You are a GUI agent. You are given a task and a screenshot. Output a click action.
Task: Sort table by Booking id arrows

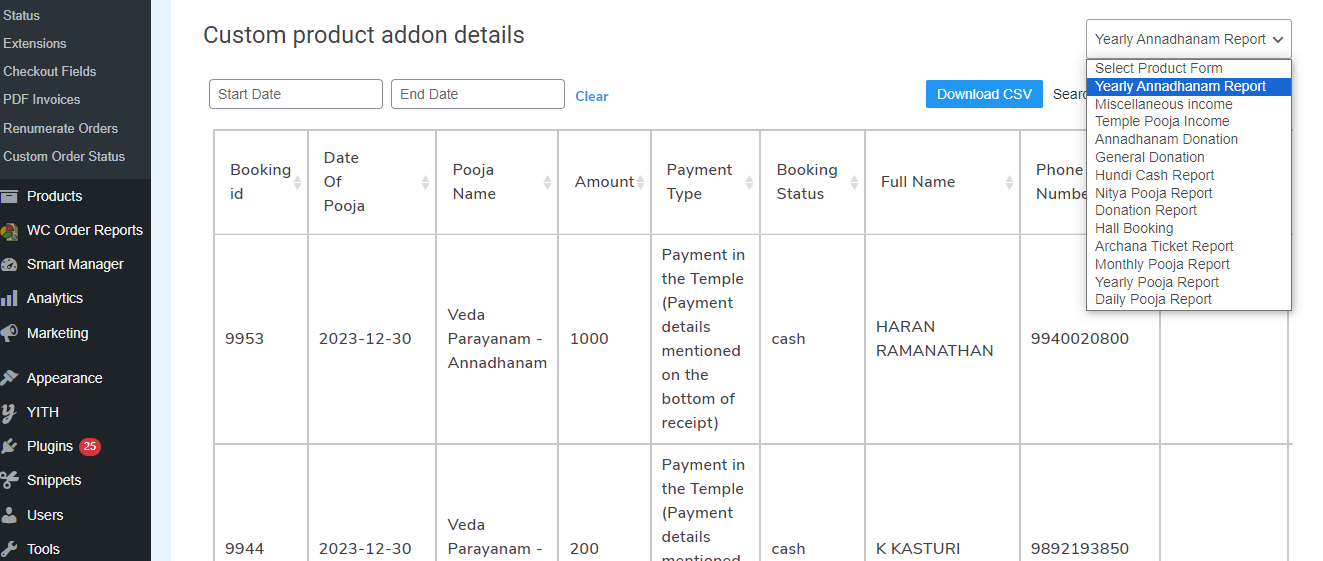(298, 182)
